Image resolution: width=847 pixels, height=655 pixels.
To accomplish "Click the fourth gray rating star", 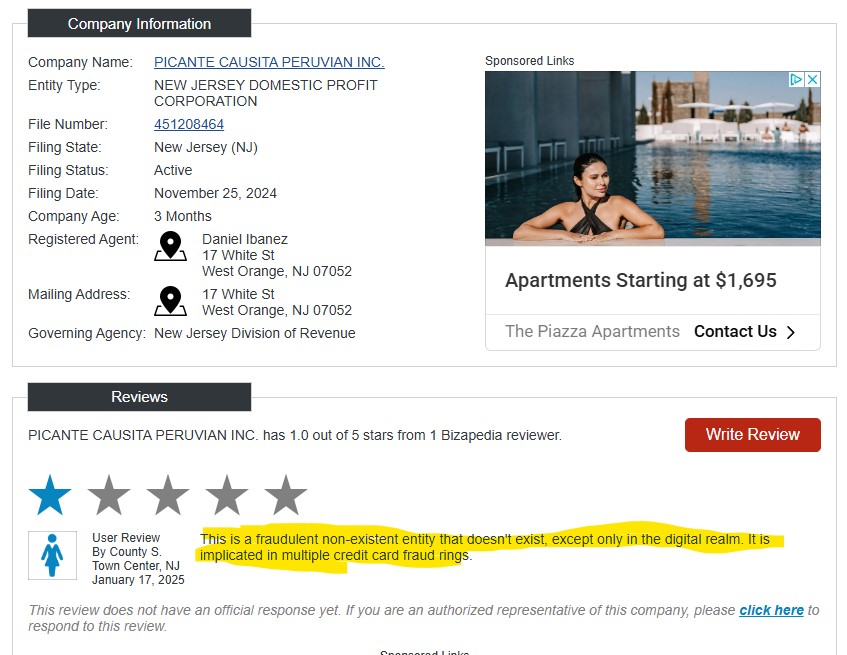I will (226, 495).
